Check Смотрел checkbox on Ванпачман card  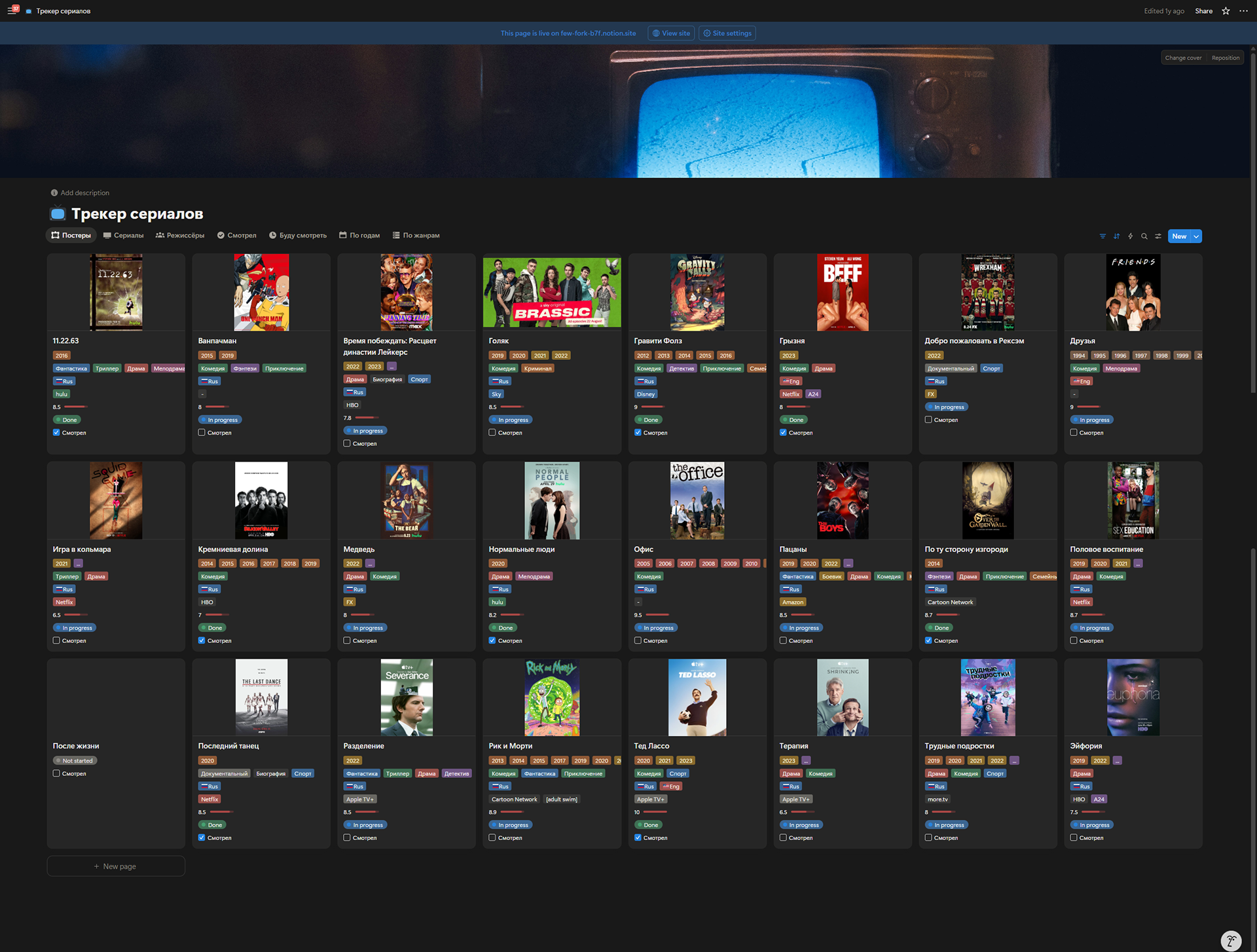(202, 433)
